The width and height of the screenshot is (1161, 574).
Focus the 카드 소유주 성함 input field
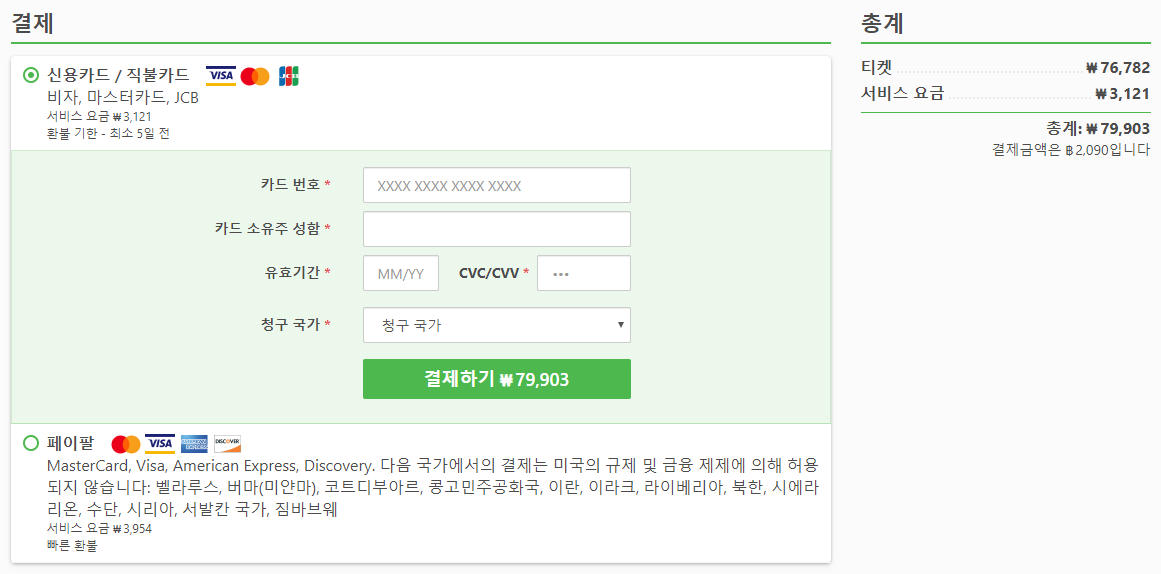click(x=497, y=229)
